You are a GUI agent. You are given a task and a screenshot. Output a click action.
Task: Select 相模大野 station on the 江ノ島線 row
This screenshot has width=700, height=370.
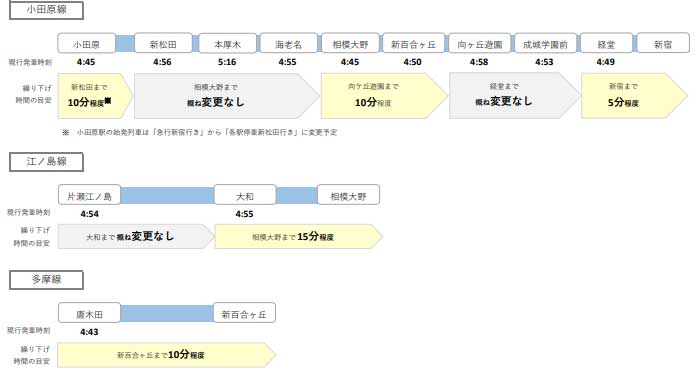click(348, 195)
